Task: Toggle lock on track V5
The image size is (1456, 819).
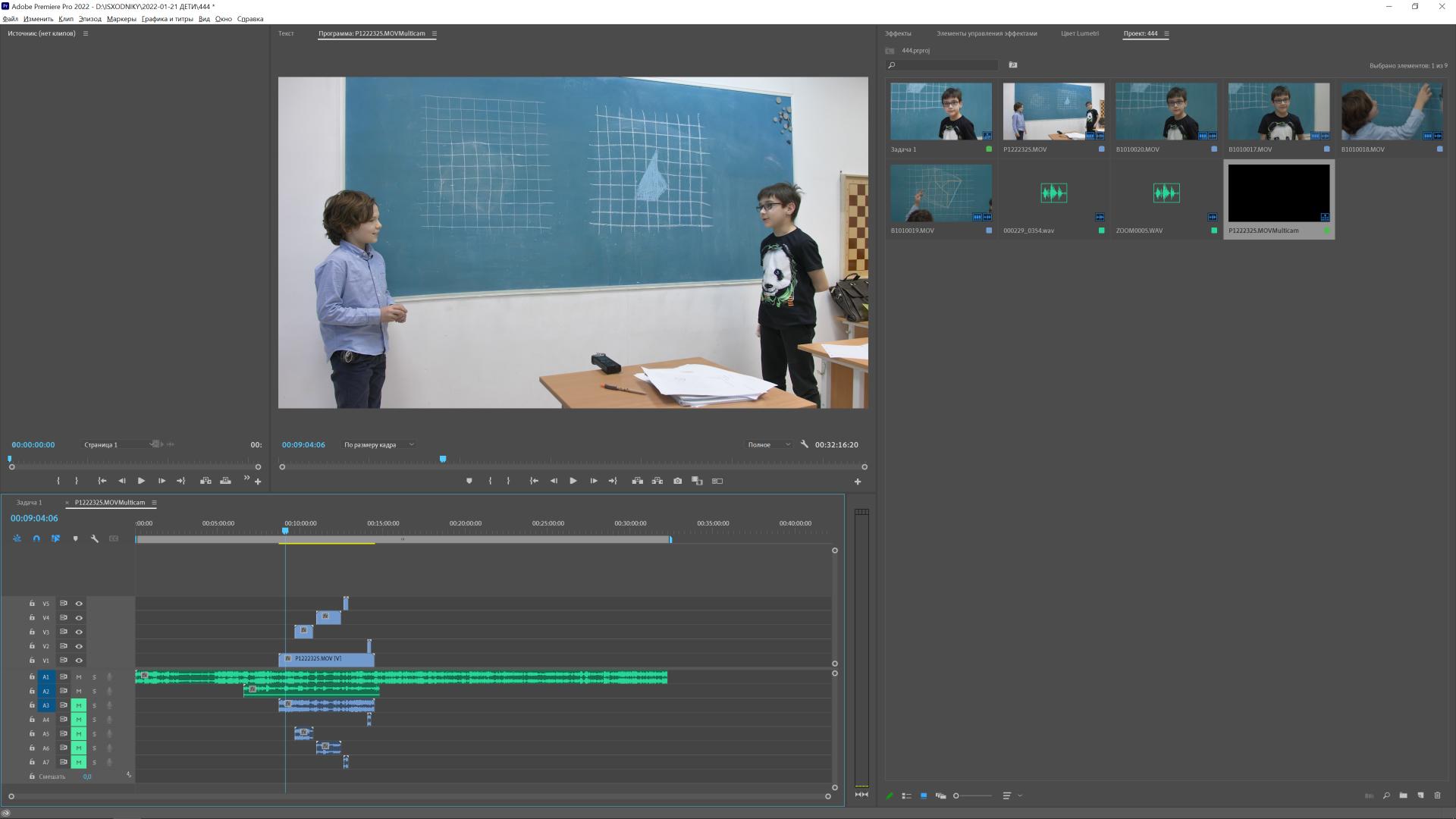Action: click(x=32, y=604)
